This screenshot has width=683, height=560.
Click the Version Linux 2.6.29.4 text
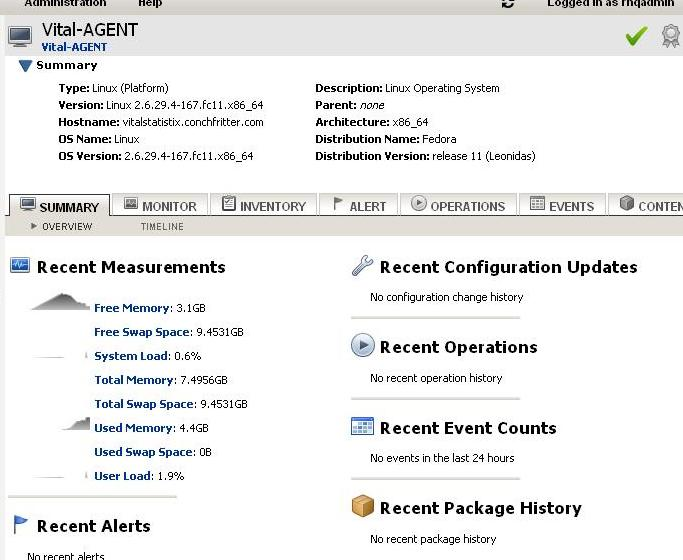click(185, 105)
